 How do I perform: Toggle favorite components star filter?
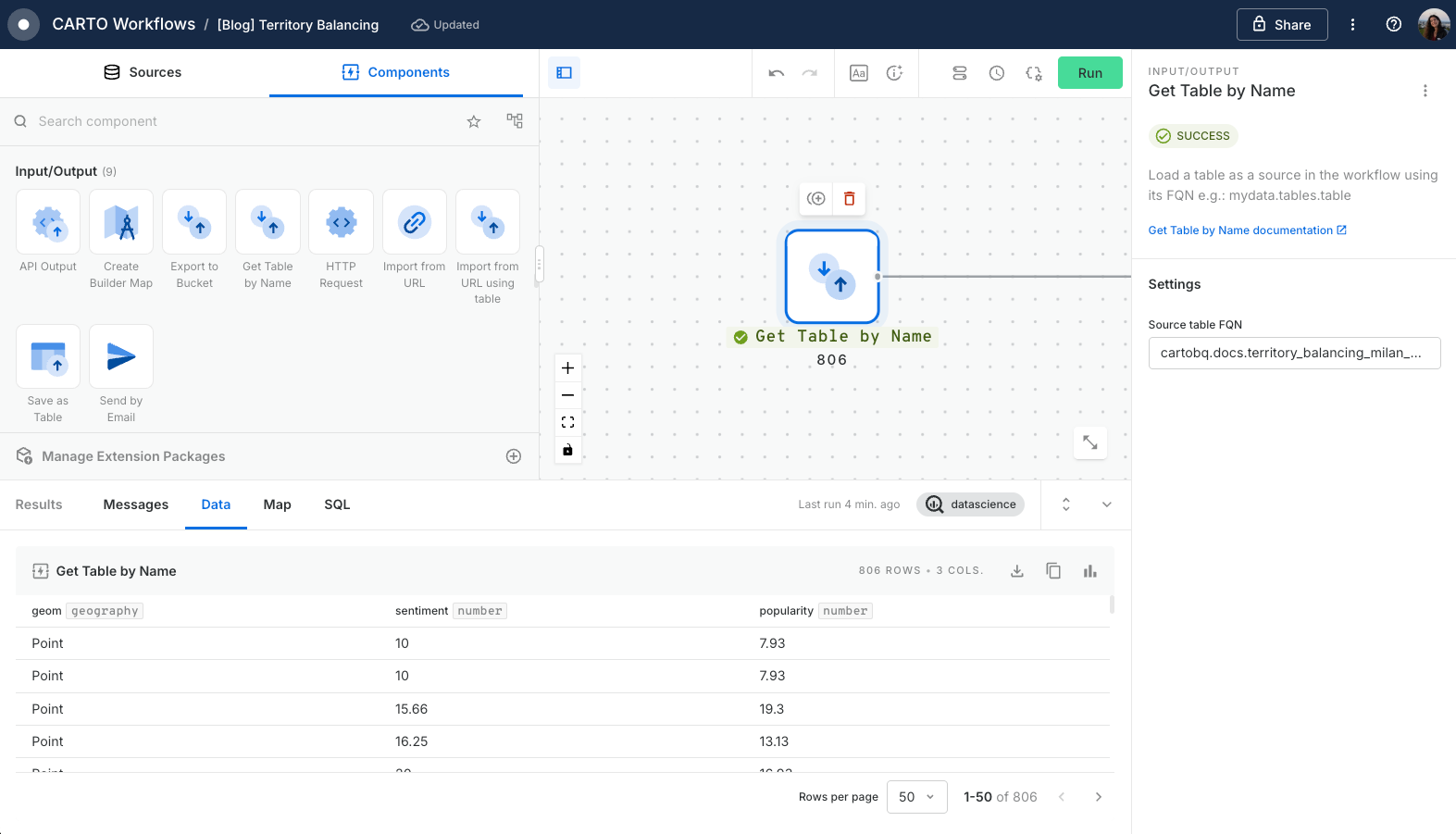pyautogui.click(x=474, y=121)
